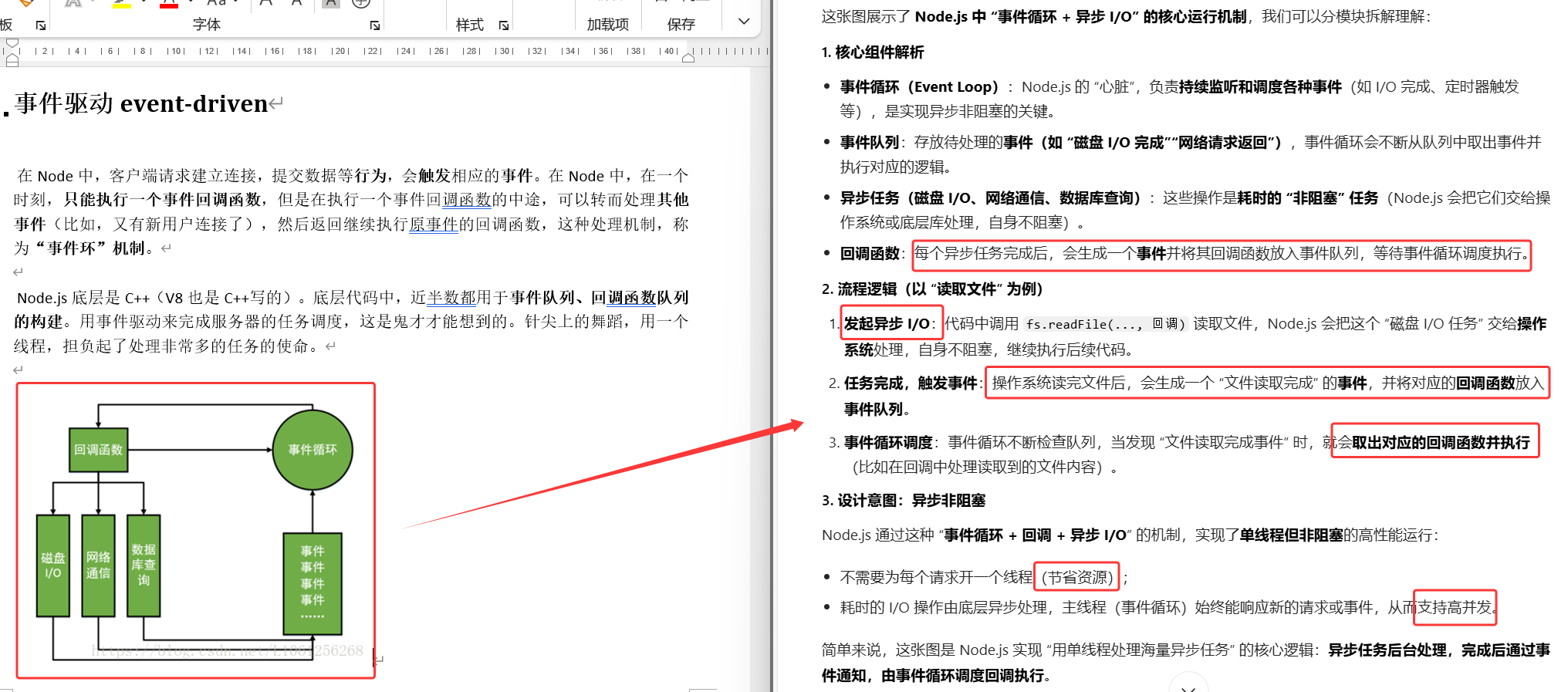Open the Styles (样式) dialog launcher
Screen dimensions: 1568x692
(504, 25)
